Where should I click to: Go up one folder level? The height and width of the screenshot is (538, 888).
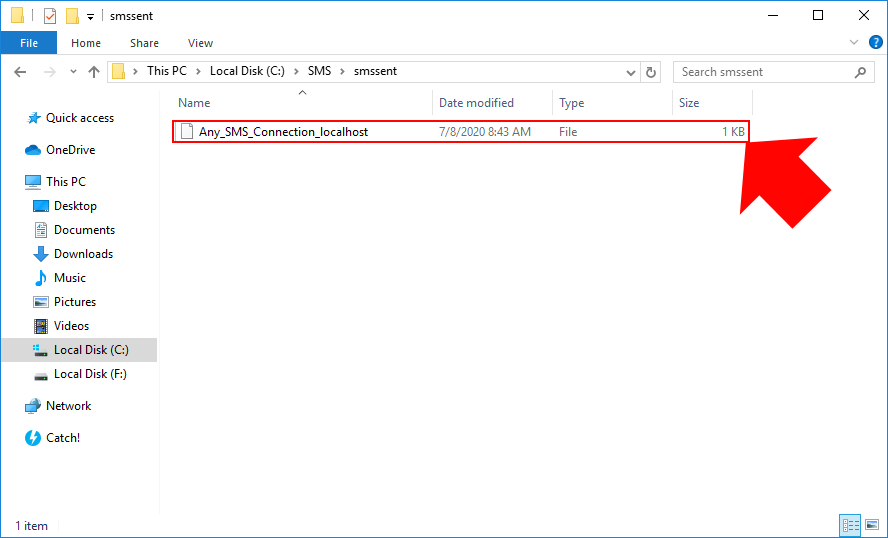tap(94, 72)
